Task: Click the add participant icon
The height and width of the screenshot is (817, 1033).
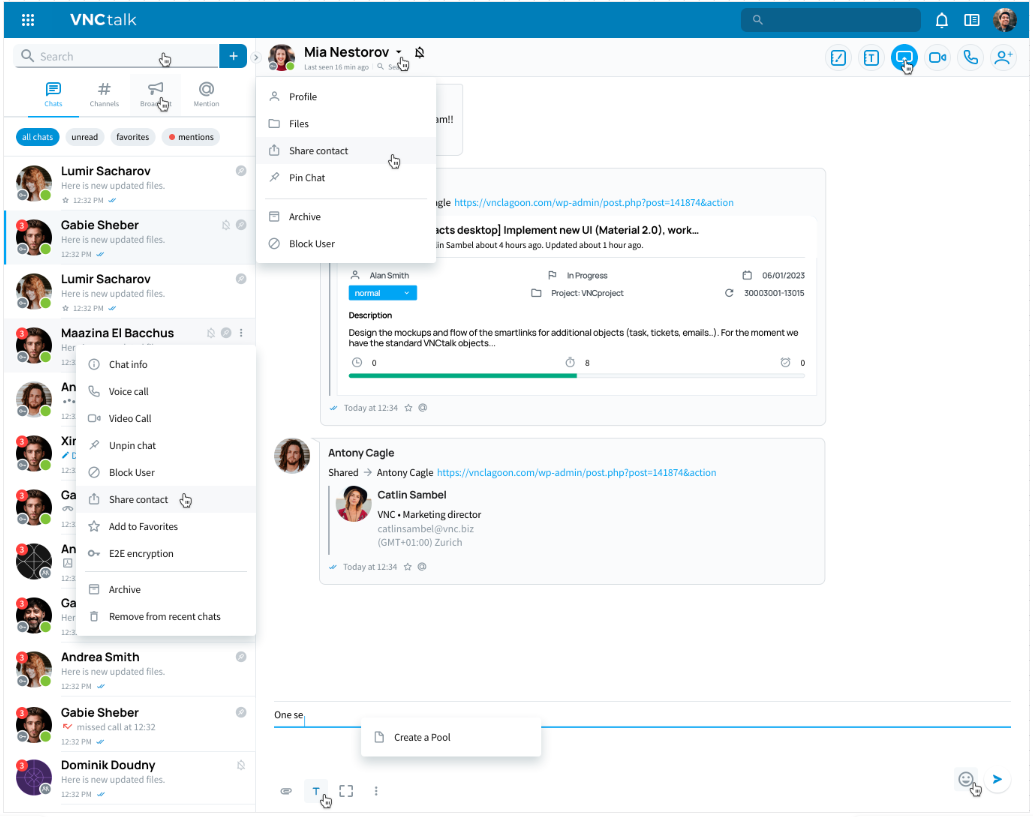Action: pyautogui.click(x=1002, y=58)
